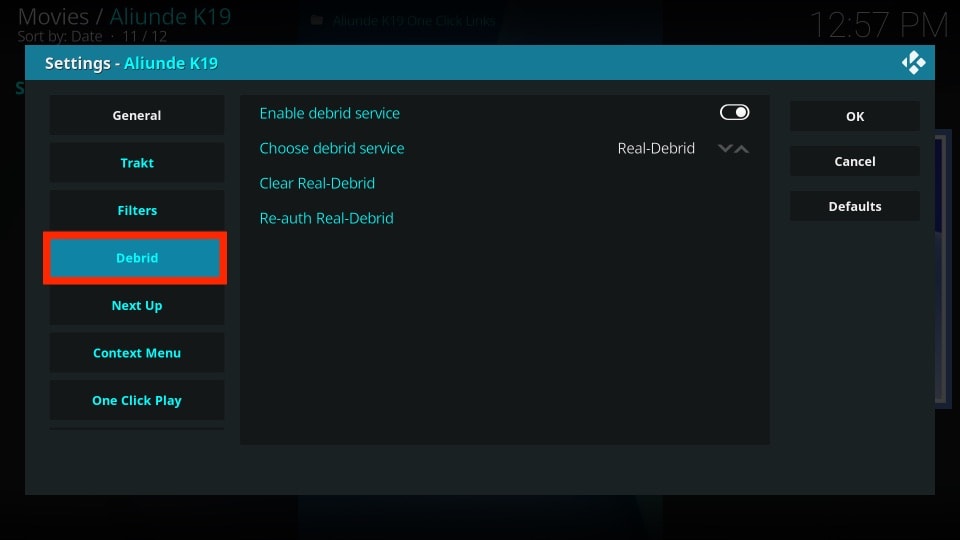Click the Movies / Aliunde K19 breadcrumb
This screenshot has width=960, height=540.
124,17
